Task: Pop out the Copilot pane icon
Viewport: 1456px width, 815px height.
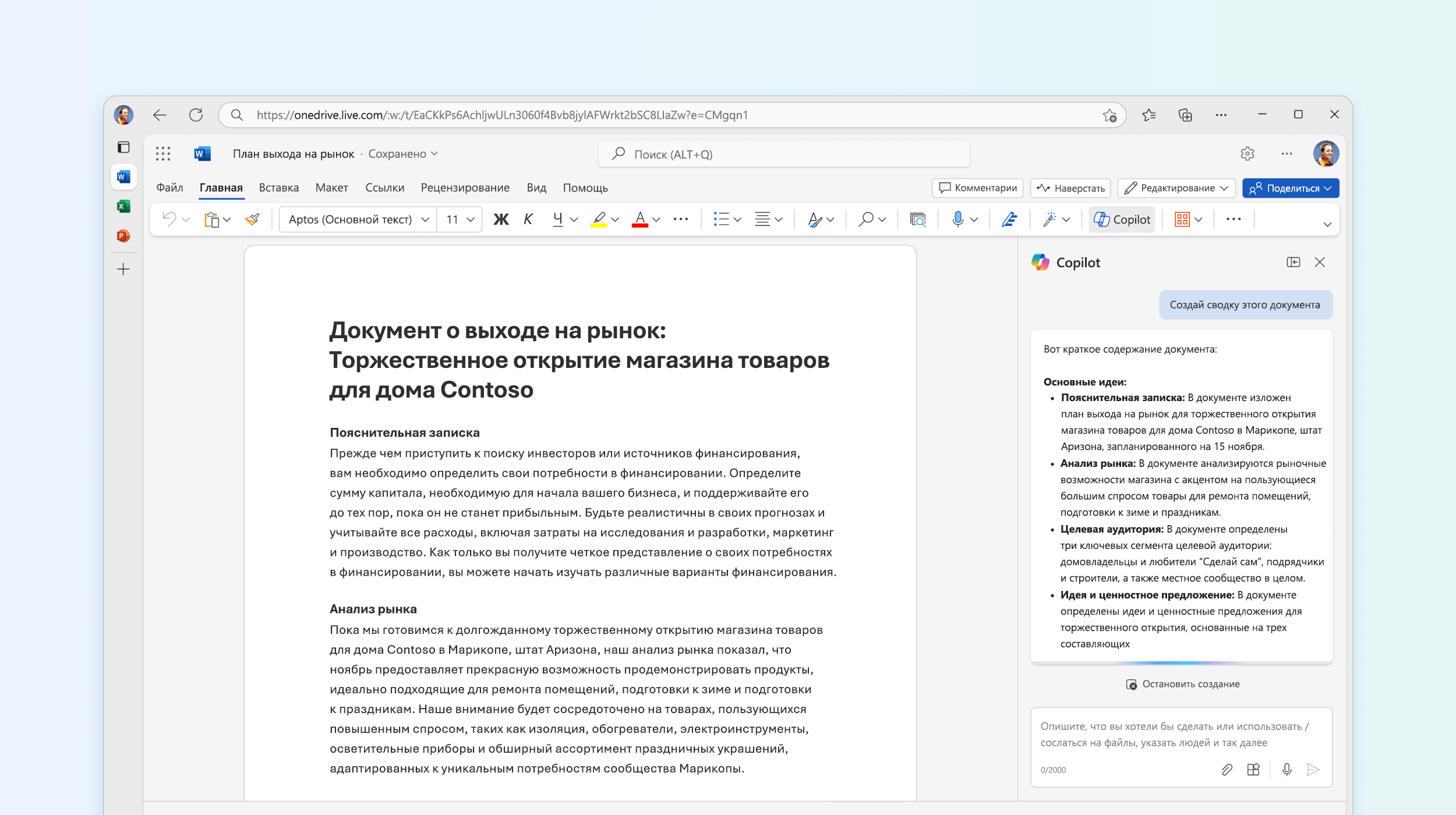Action: click(x=1294, y=262)
